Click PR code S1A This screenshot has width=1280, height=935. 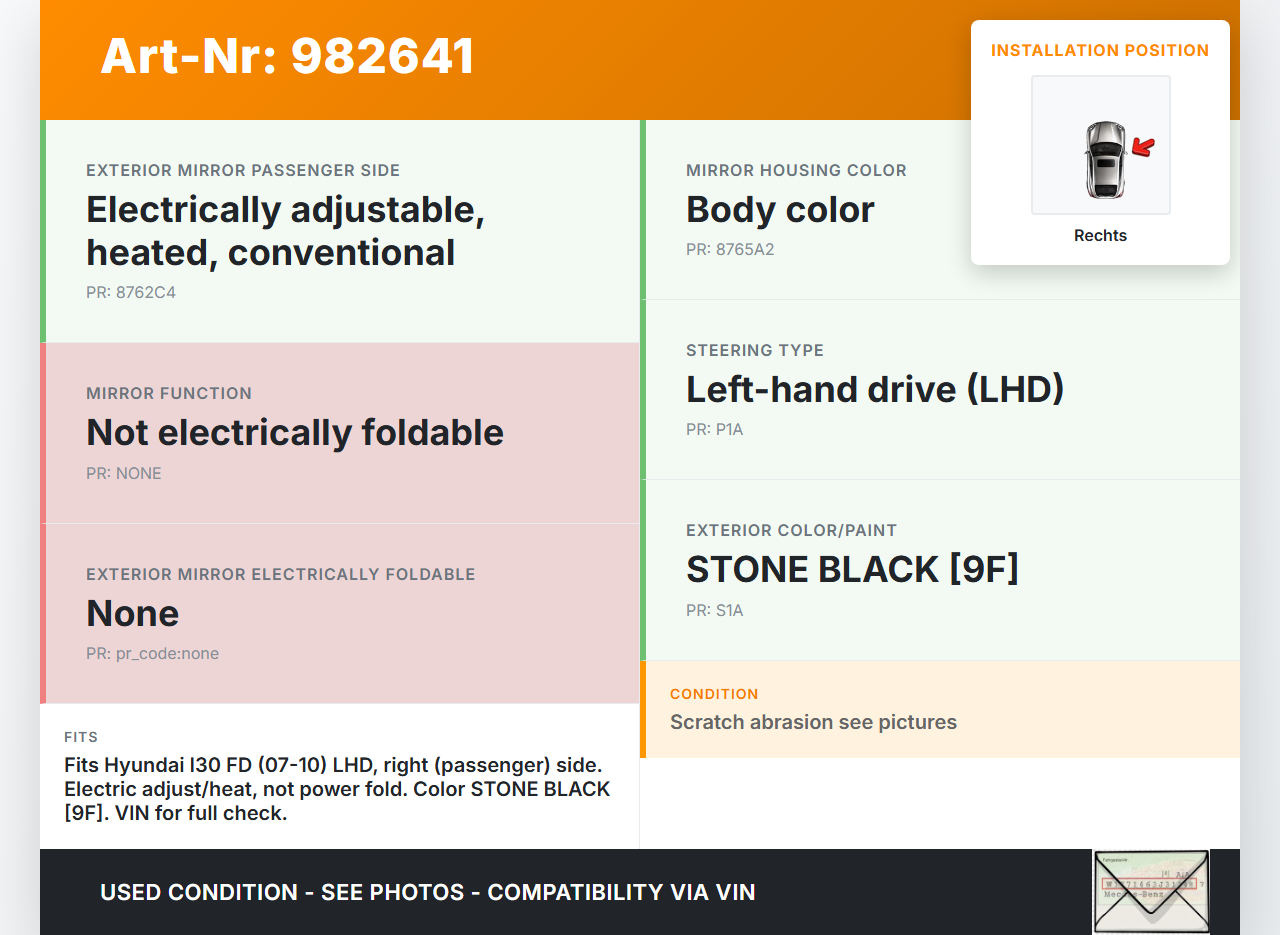[715, 611]
